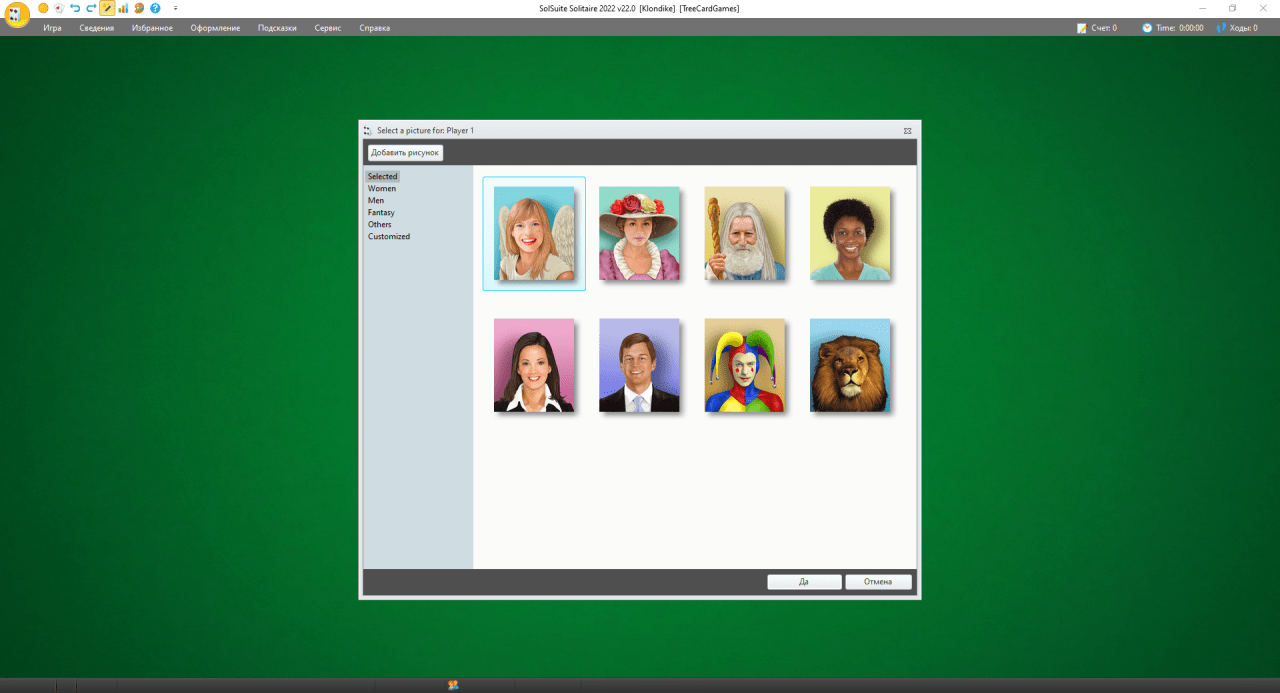Toggle the highlighted magic wand tool

(107, 8)
